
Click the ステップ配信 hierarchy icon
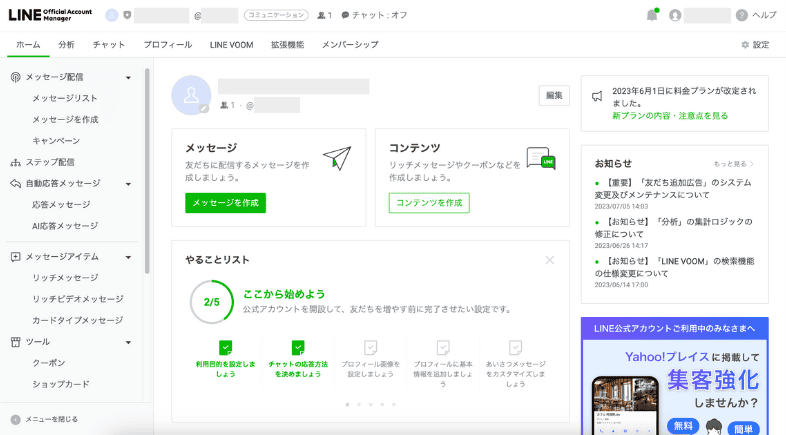tap(16, 162)
